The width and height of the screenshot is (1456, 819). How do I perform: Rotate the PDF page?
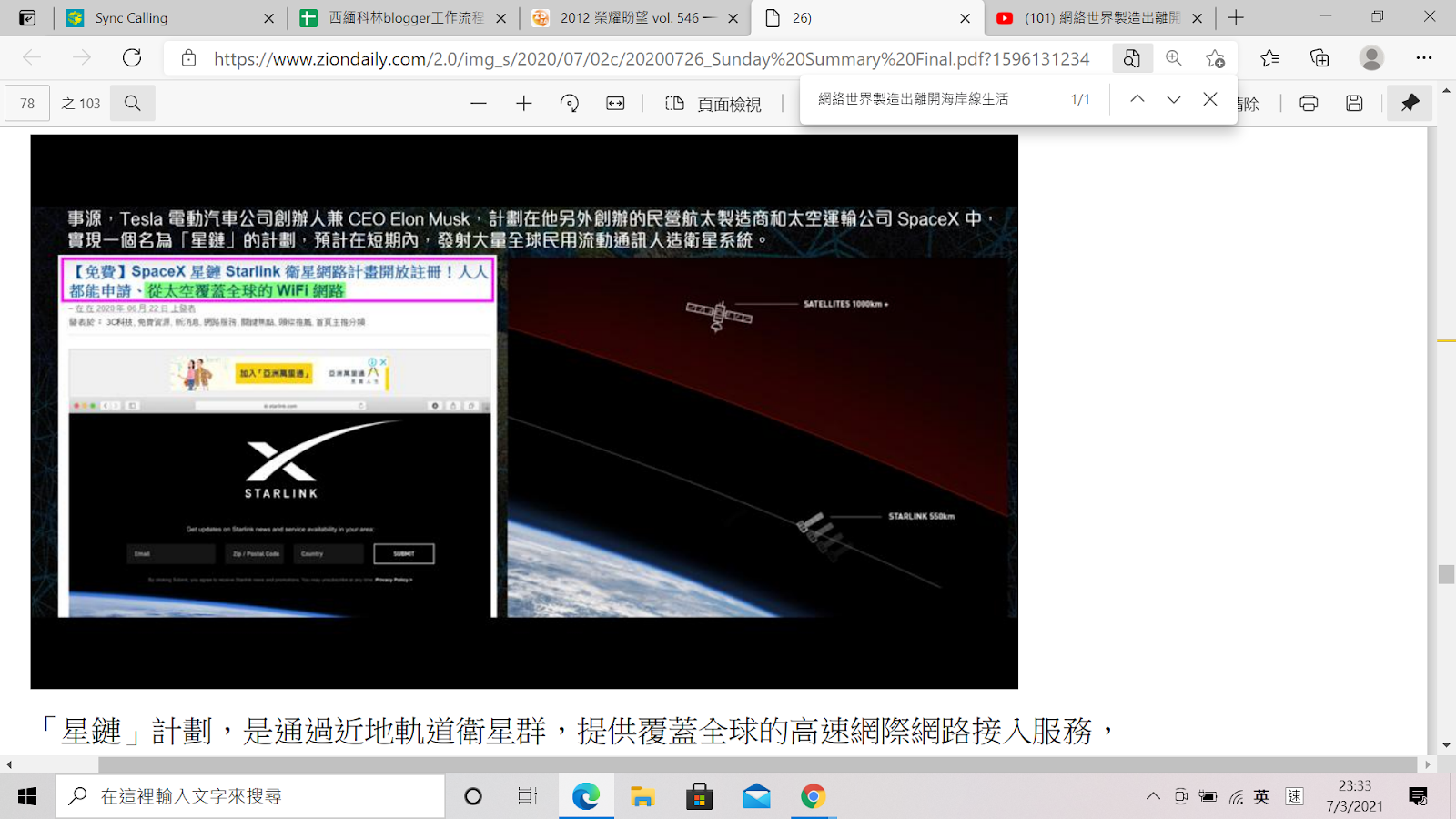point(570,104)
